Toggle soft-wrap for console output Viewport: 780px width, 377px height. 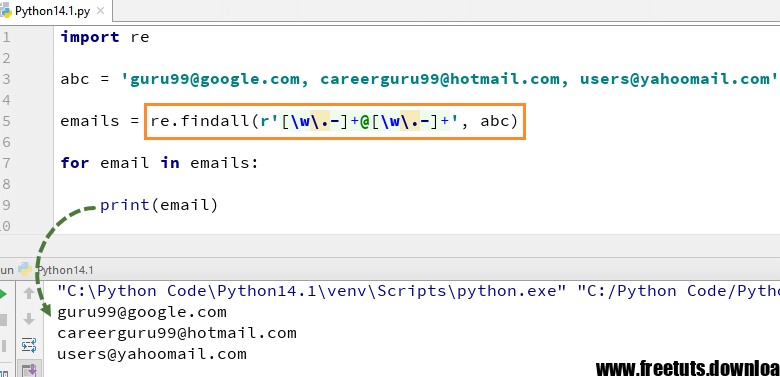point(29,345)
